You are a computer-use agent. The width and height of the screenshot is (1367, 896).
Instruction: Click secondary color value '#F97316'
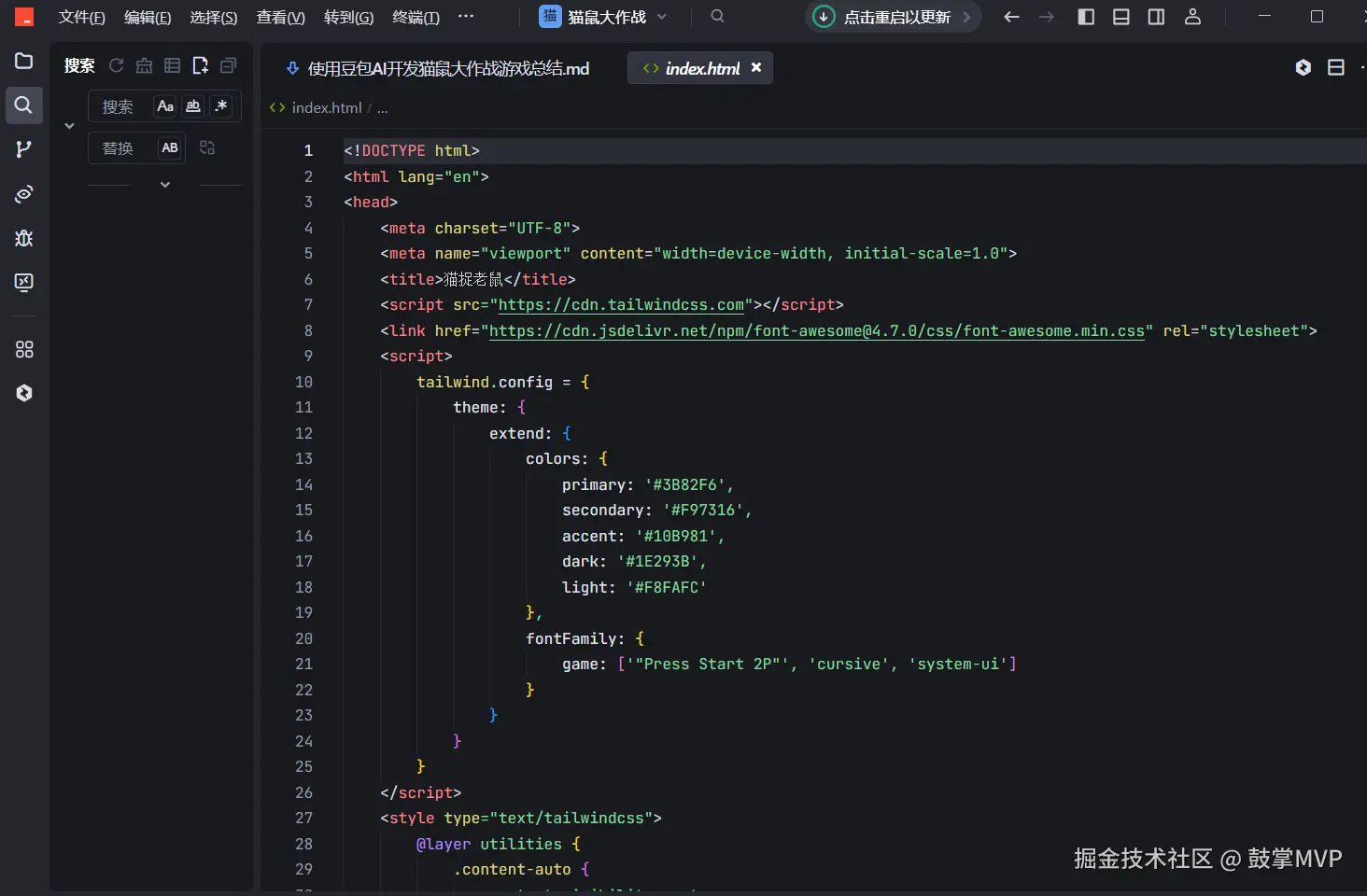point(703,511)
